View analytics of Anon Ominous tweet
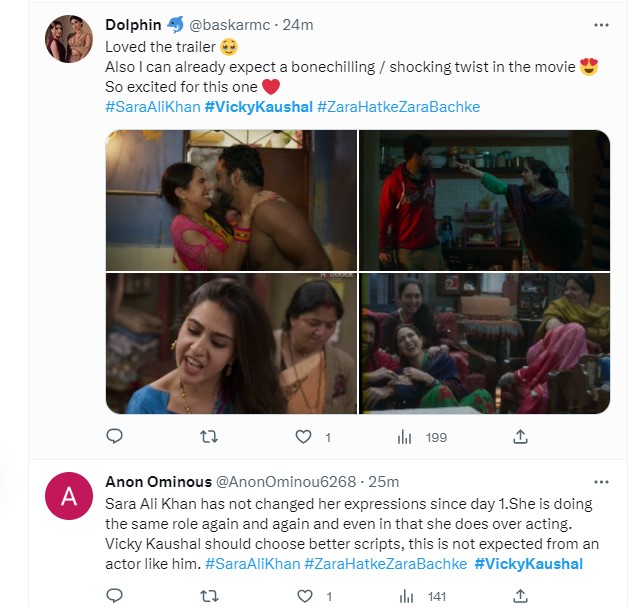Image resolution: width=634 pixels, height=607 pixels. pyautogui.click(x=405, y=596)
